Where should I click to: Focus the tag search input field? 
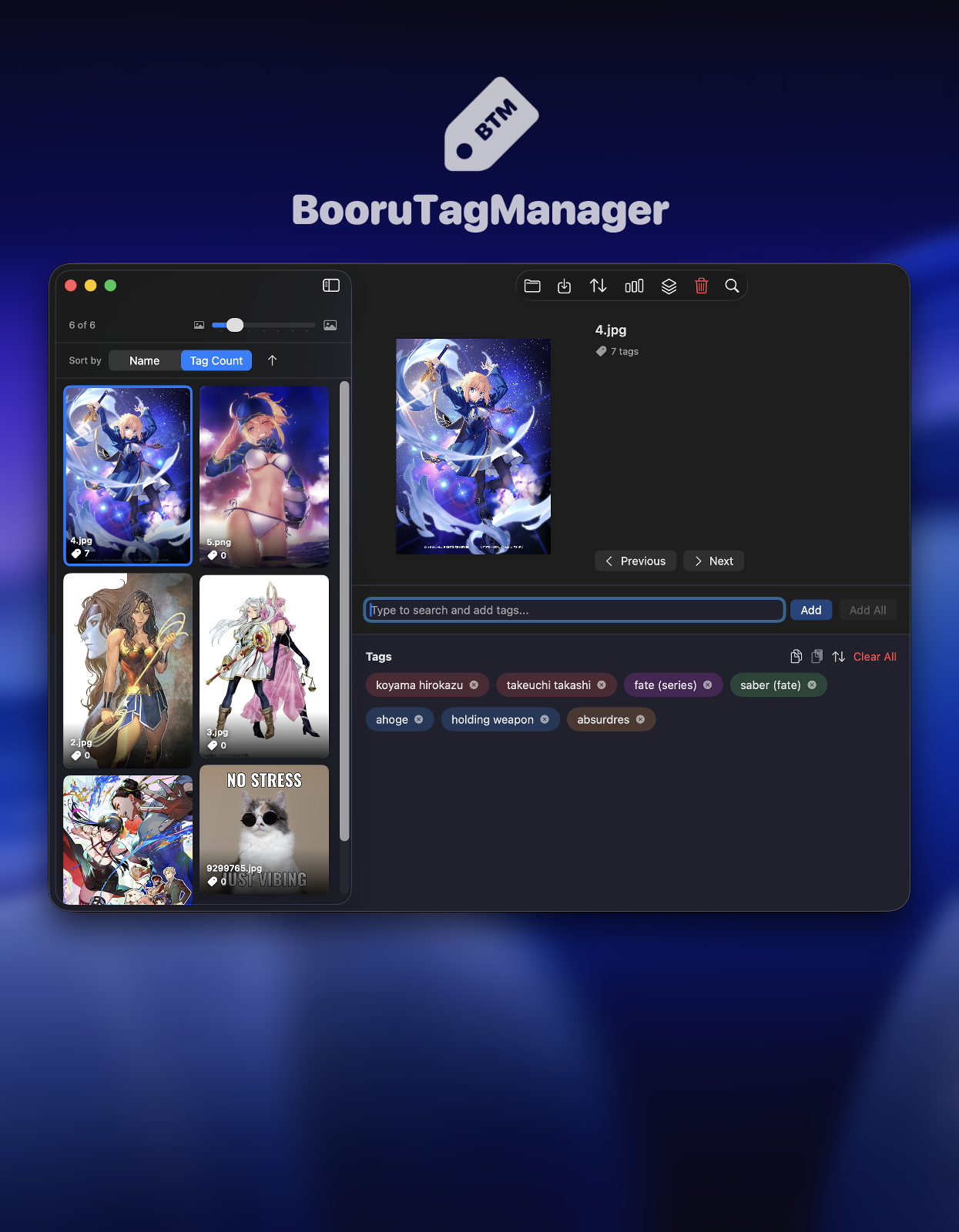coord(575,610)
